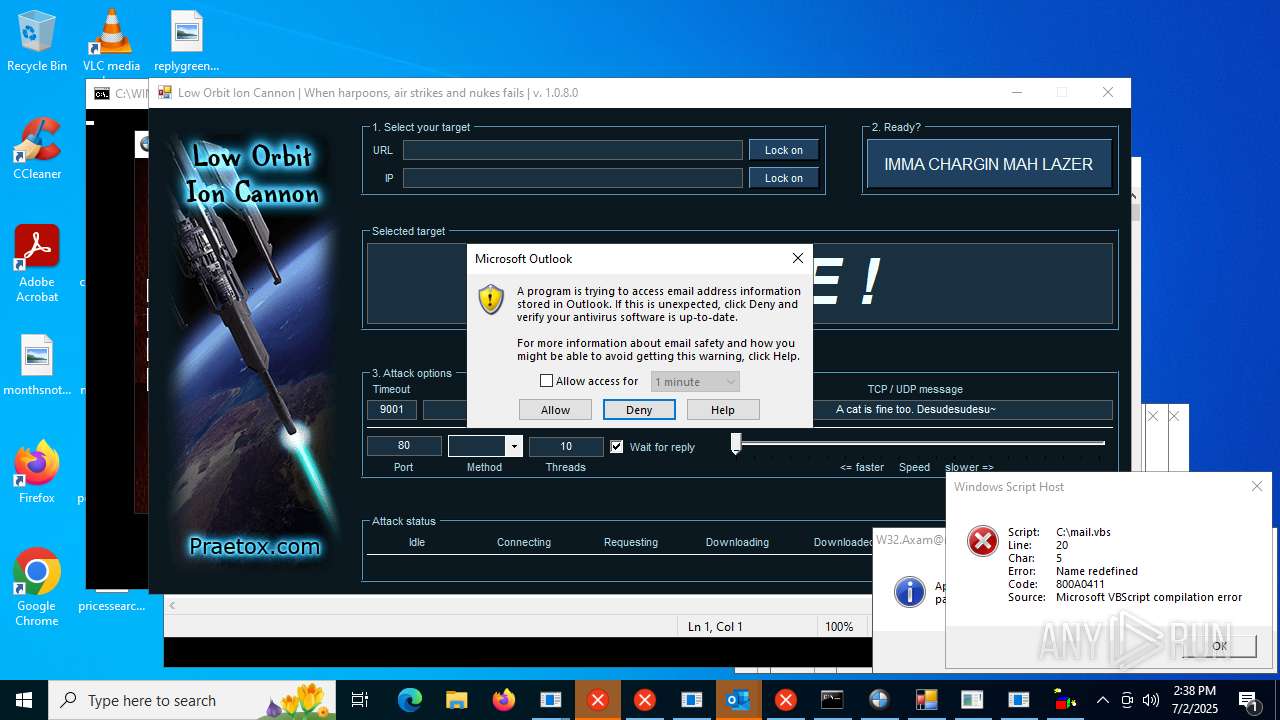Viewport: 1280px width, 720px height.
Task: Click the Ln 1, Col 1 status entry
Action: pyautogui.click(x=715, y=626)
